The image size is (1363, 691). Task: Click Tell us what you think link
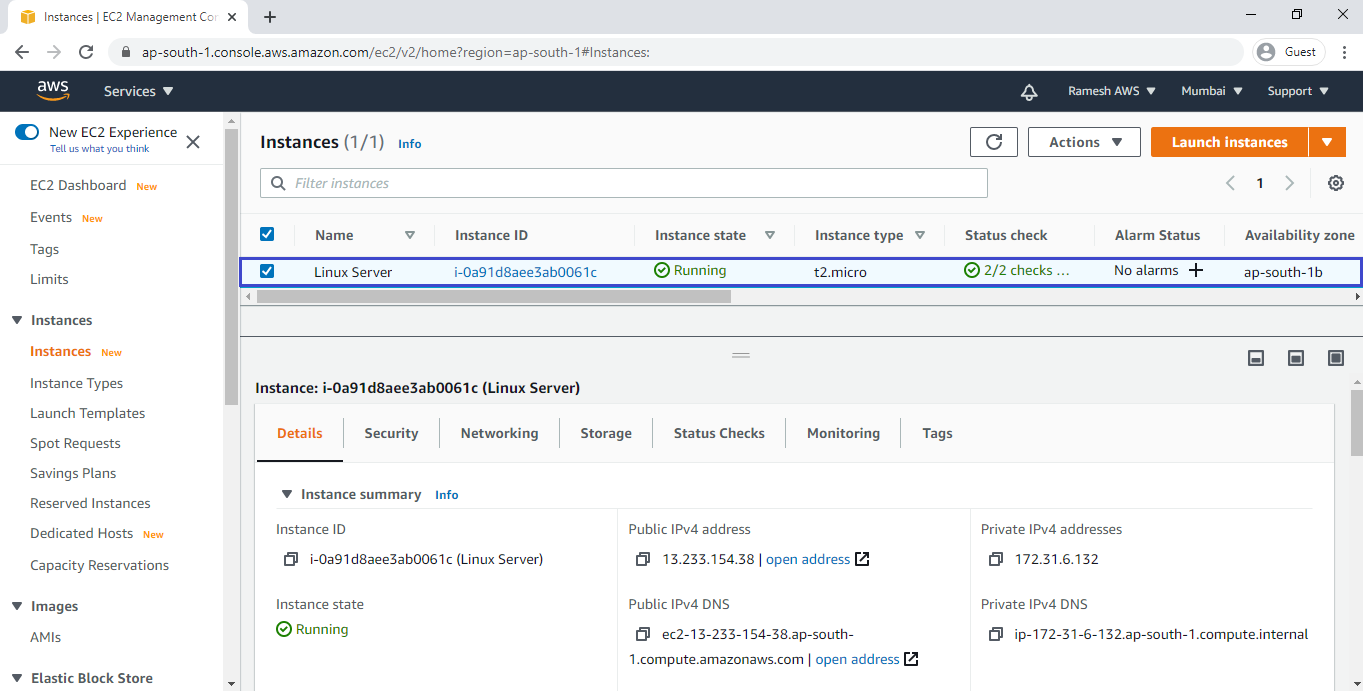(99, 149)
